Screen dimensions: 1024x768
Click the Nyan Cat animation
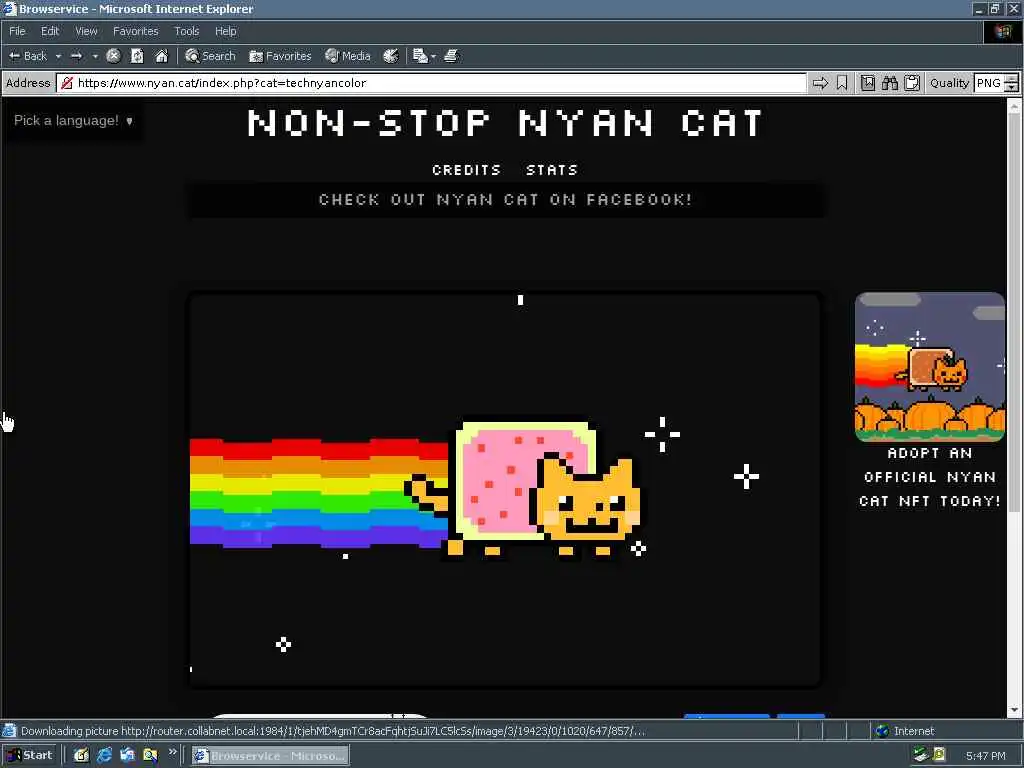point(505,490)
